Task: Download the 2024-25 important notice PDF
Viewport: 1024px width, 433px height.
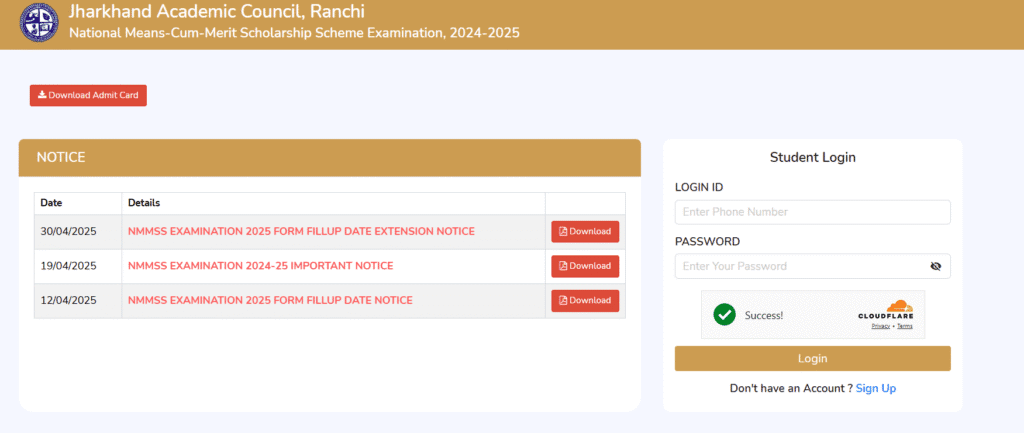Action: pyautogui.click(x=585, y=266)
